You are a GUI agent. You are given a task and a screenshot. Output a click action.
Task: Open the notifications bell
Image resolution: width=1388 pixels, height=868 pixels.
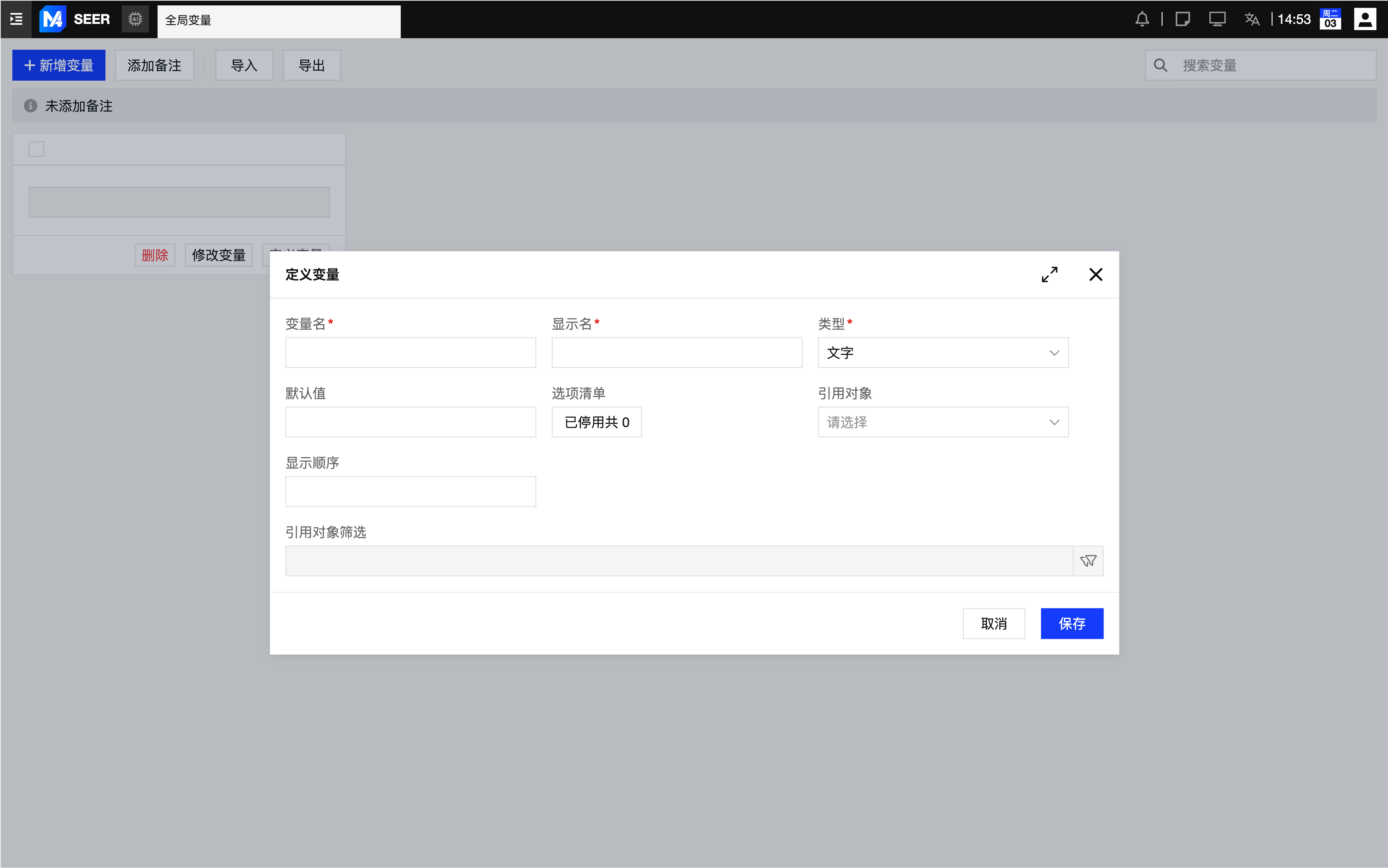[1142, 19]
